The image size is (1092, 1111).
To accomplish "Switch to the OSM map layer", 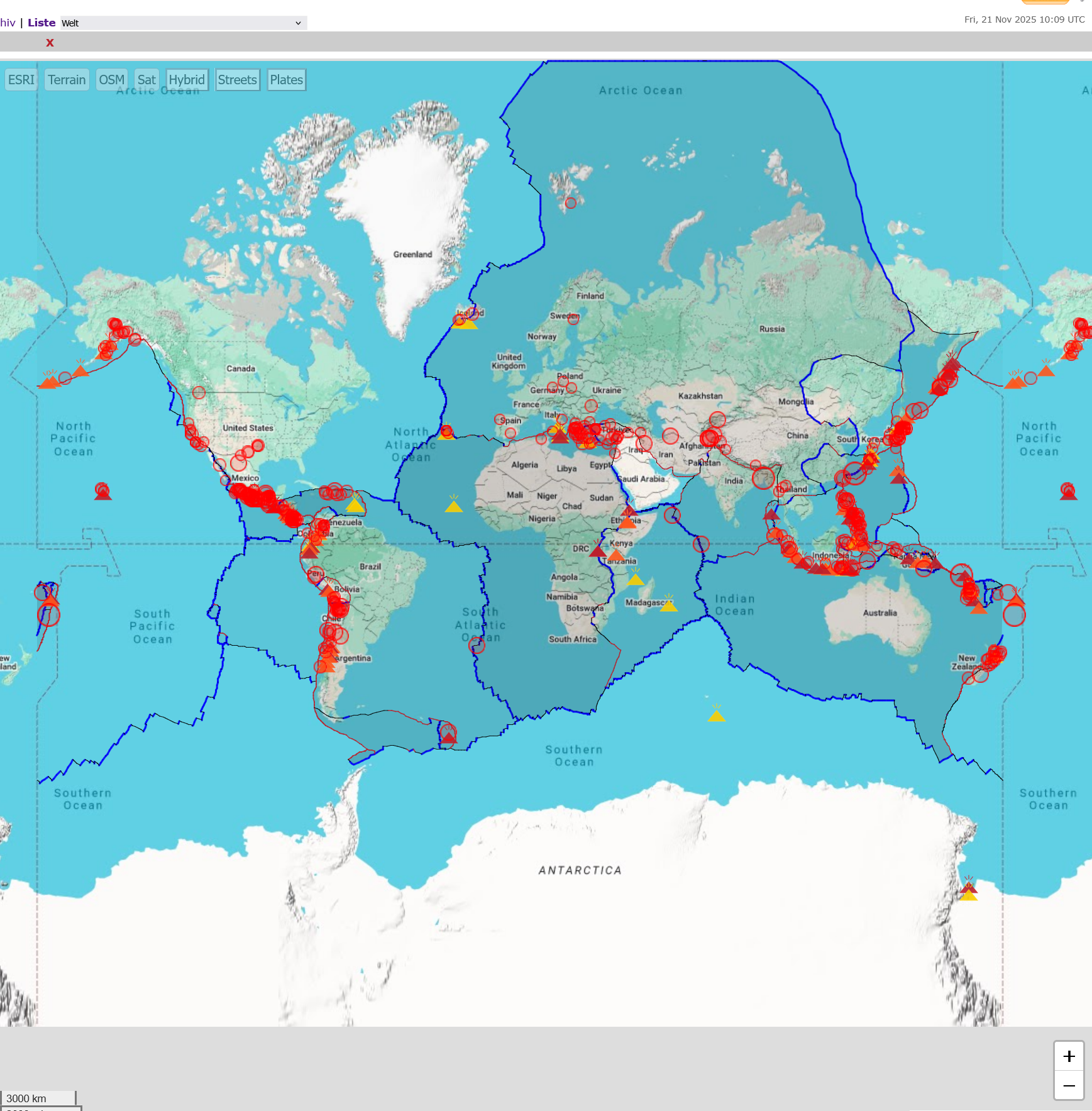I will pos(111,80).
